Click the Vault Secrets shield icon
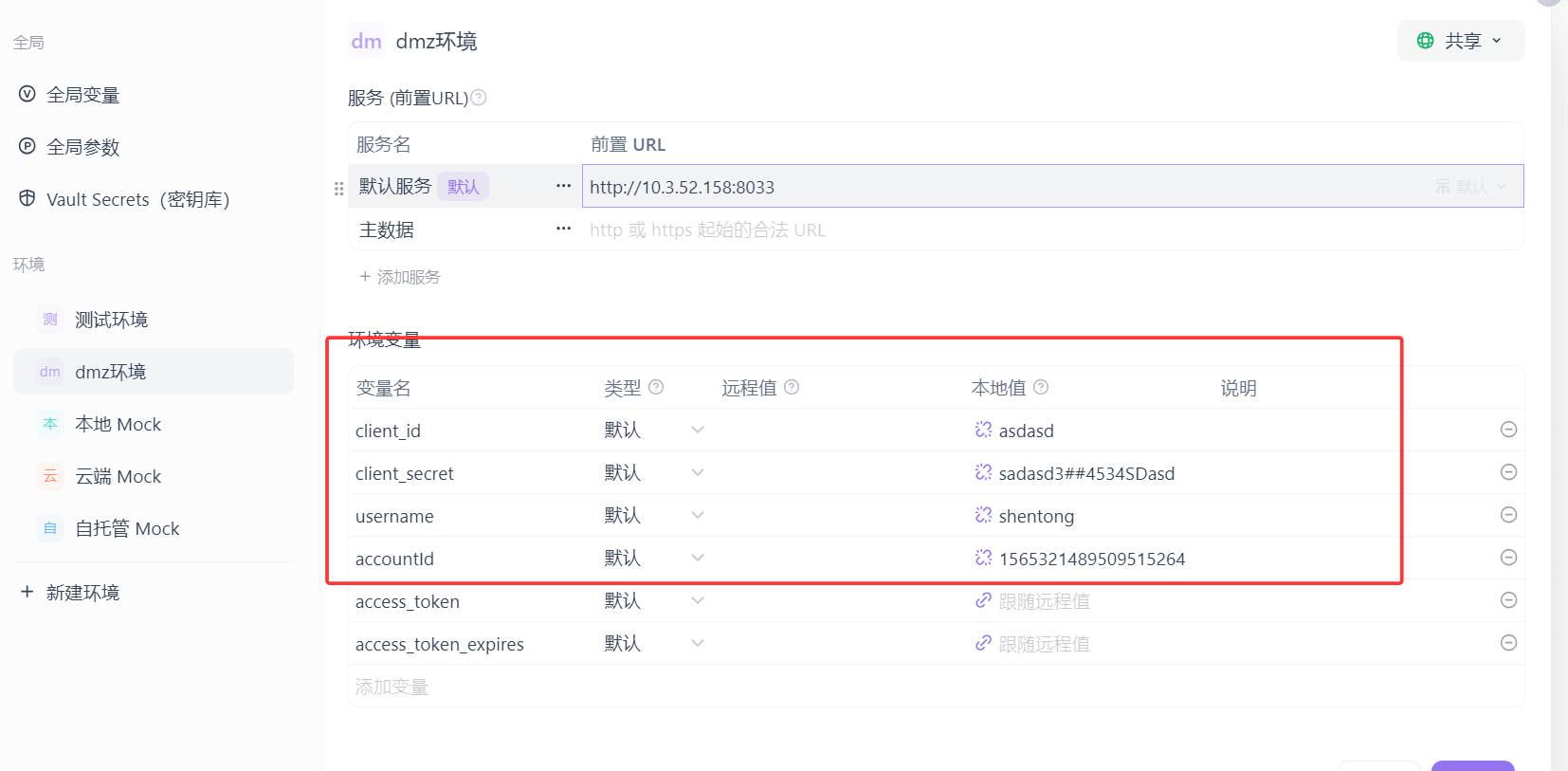This screenshot has height=771, width=1568. pyautogui.click(x=27, y=198)
